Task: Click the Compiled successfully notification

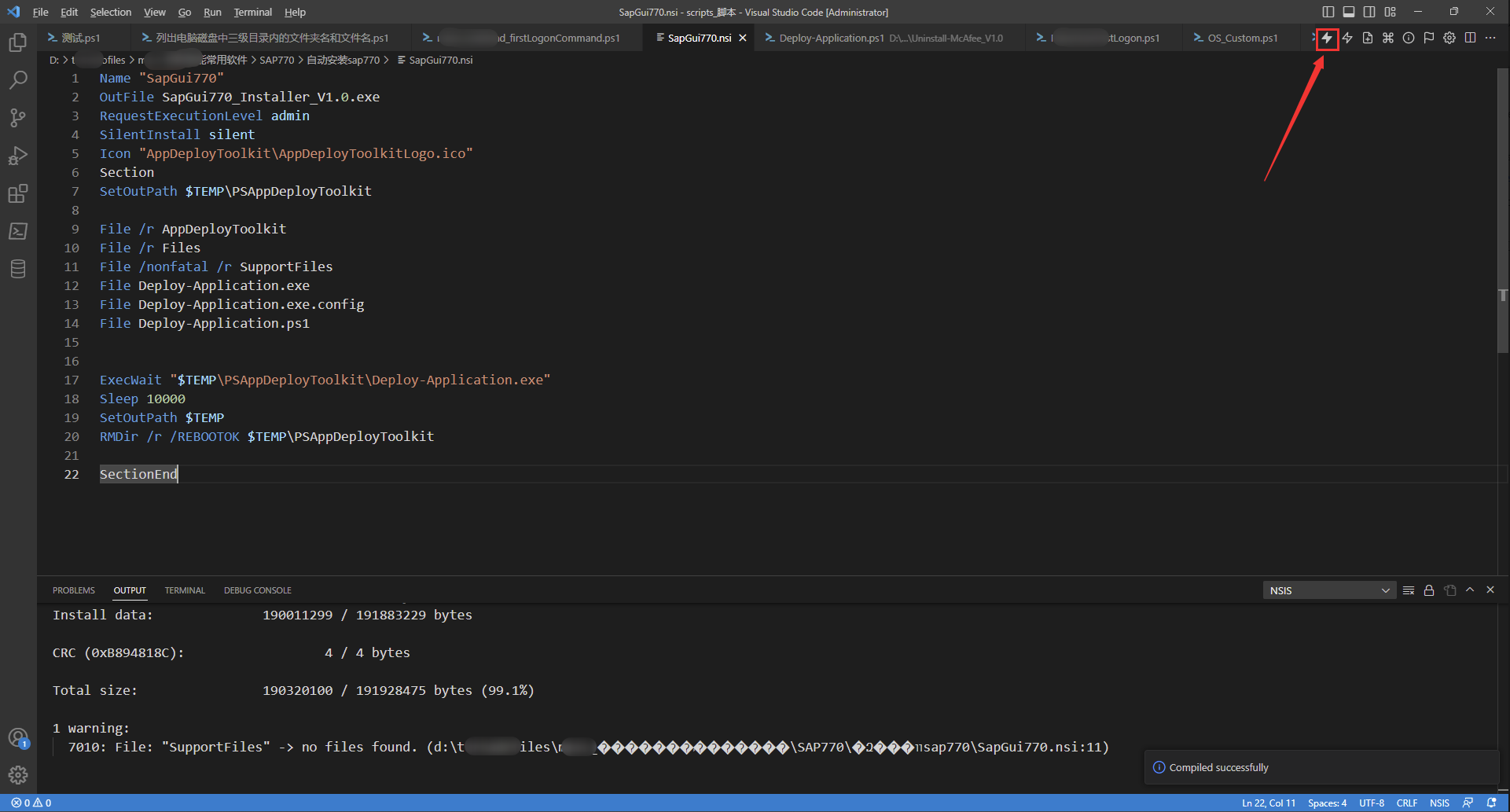Action: [x=1321, y=767]
